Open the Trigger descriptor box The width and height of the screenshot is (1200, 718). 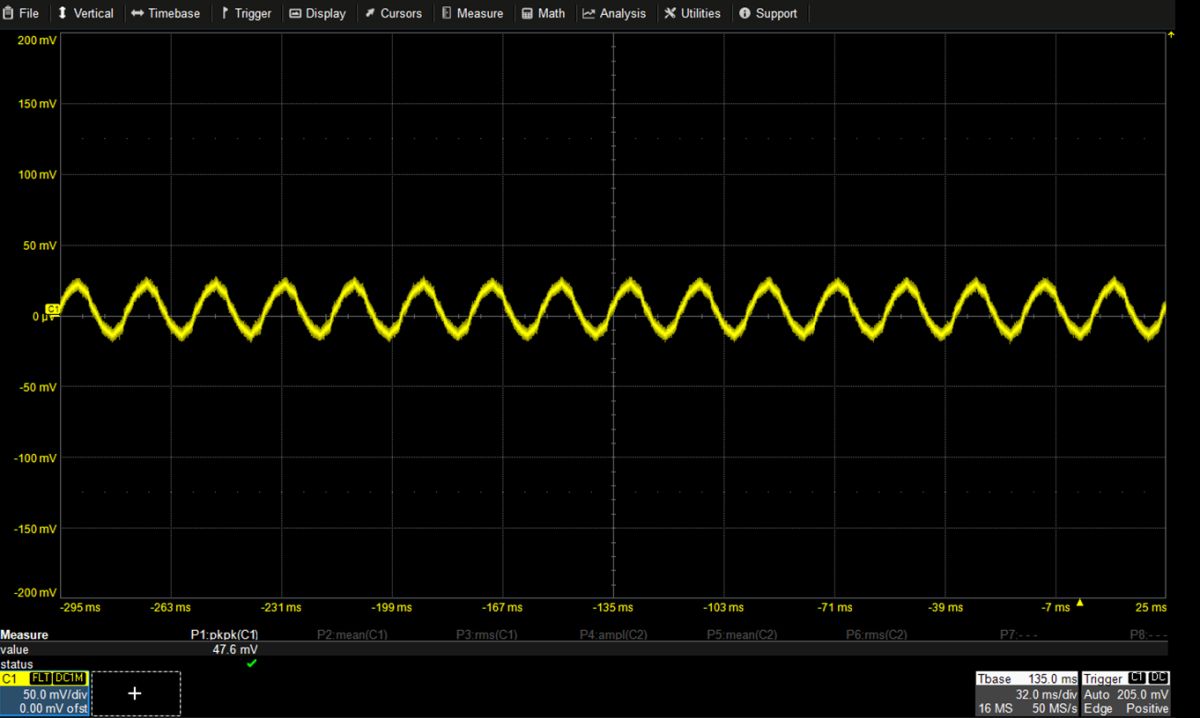pyautogui.click(x=1126, y=693)
